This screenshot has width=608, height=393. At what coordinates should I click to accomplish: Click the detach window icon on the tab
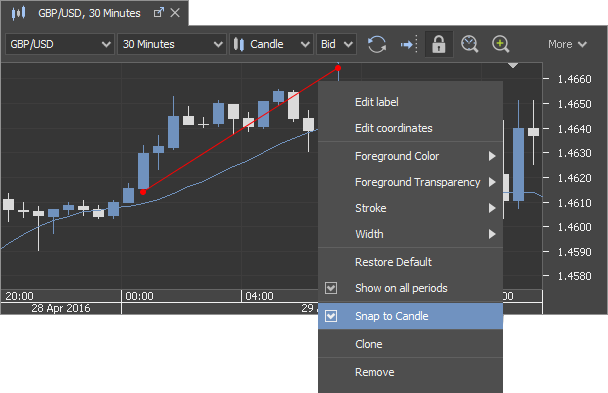pyautogui.click(x=159, y=13)
